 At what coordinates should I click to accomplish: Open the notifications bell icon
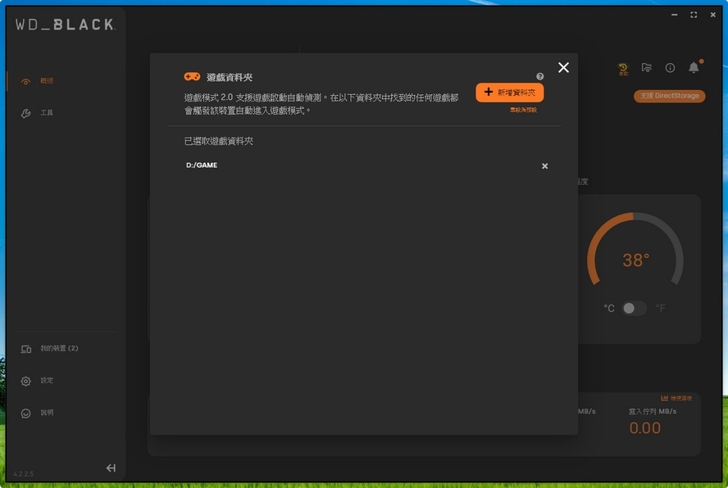[x=694, y=68]
